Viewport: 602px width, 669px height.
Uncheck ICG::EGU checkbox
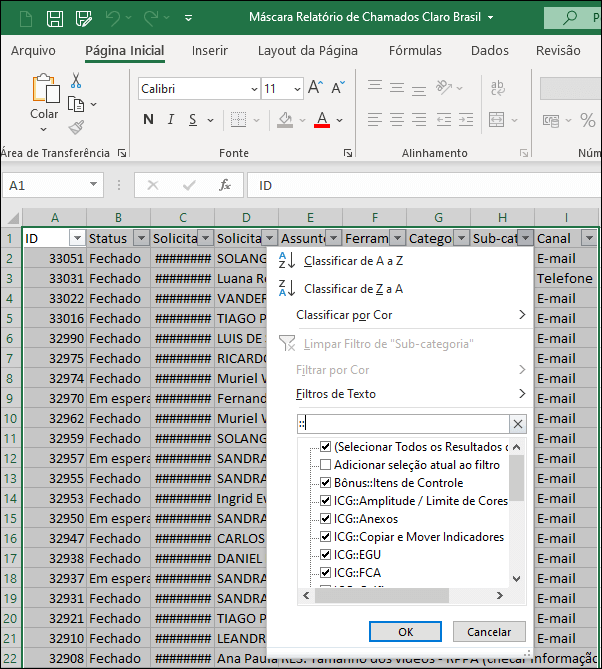[x=326, y=554]
